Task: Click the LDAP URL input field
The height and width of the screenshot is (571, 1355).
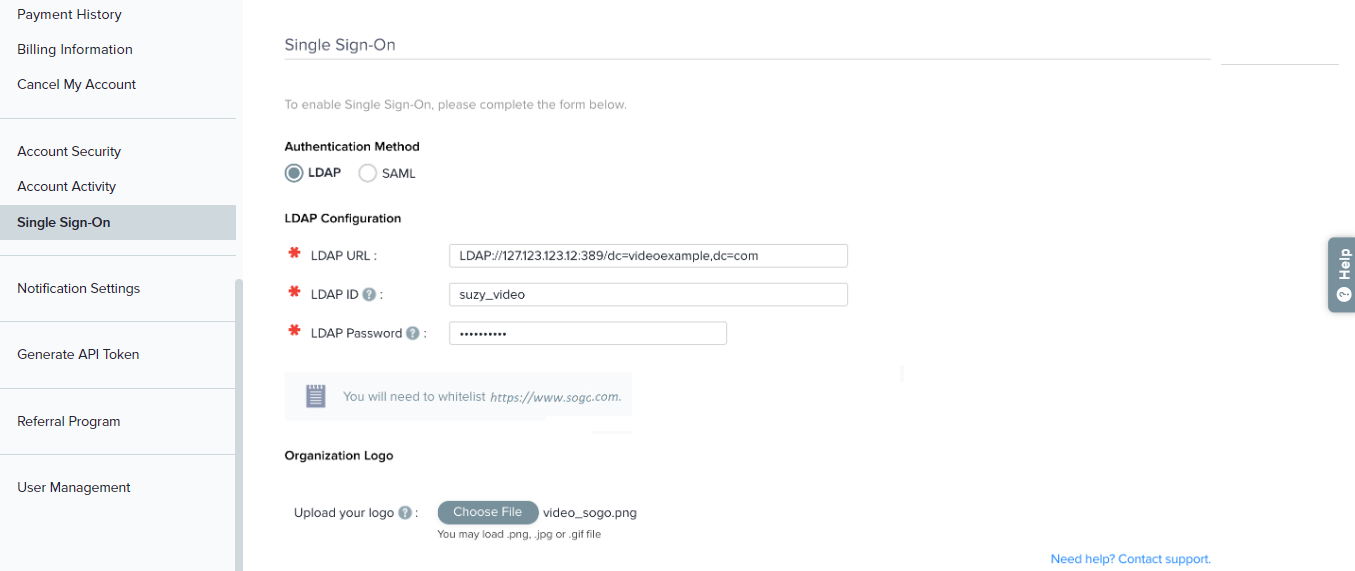Action: [648, 256]
